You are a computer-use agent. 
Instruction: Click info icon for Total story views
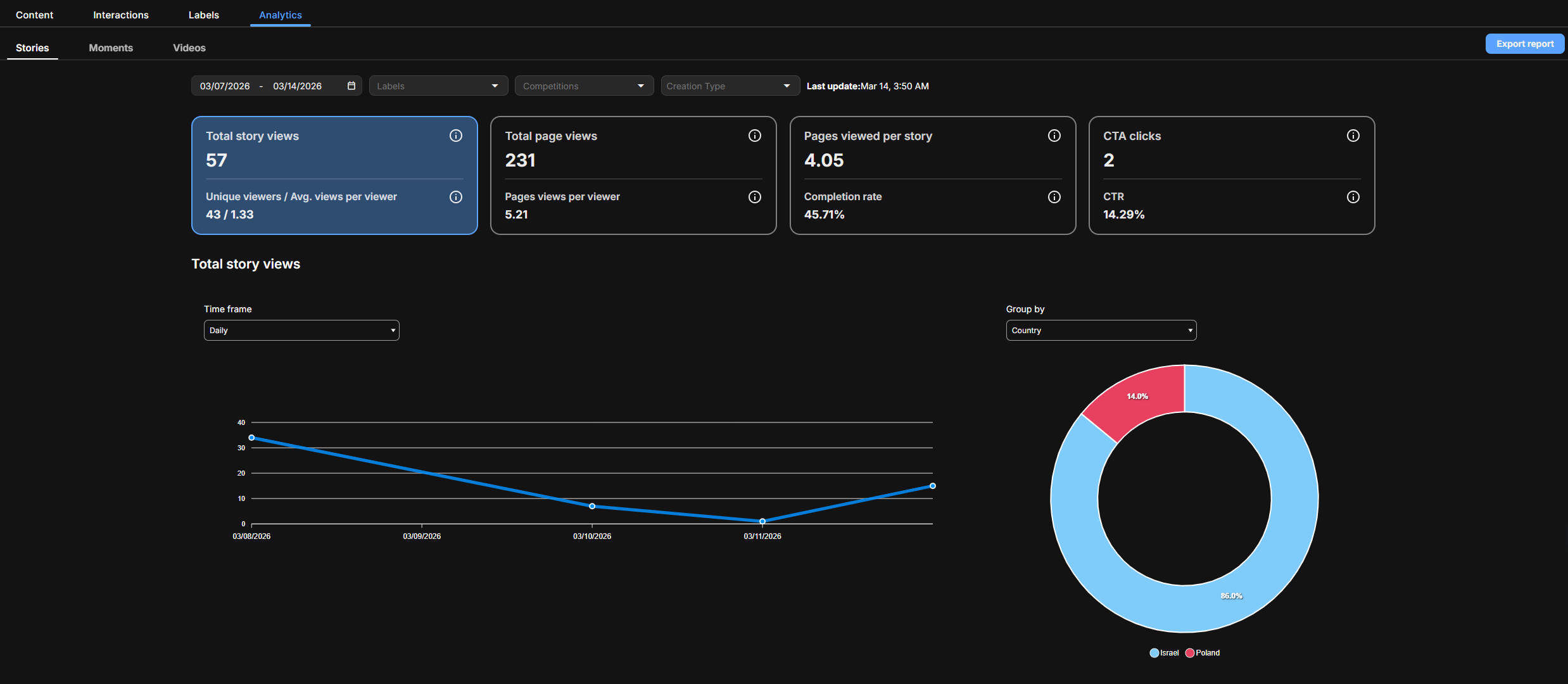click(456, 136)
